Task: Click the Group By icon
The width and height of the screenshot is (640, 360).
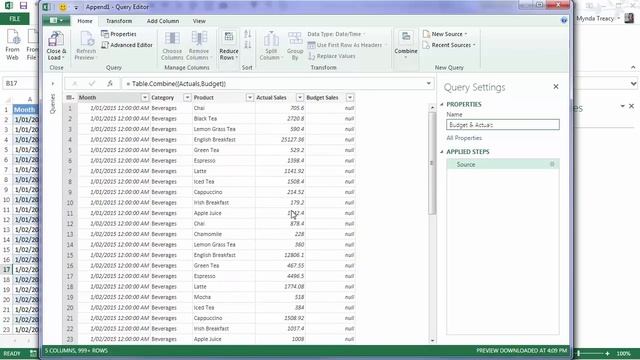Action: [x=295, y=39]
